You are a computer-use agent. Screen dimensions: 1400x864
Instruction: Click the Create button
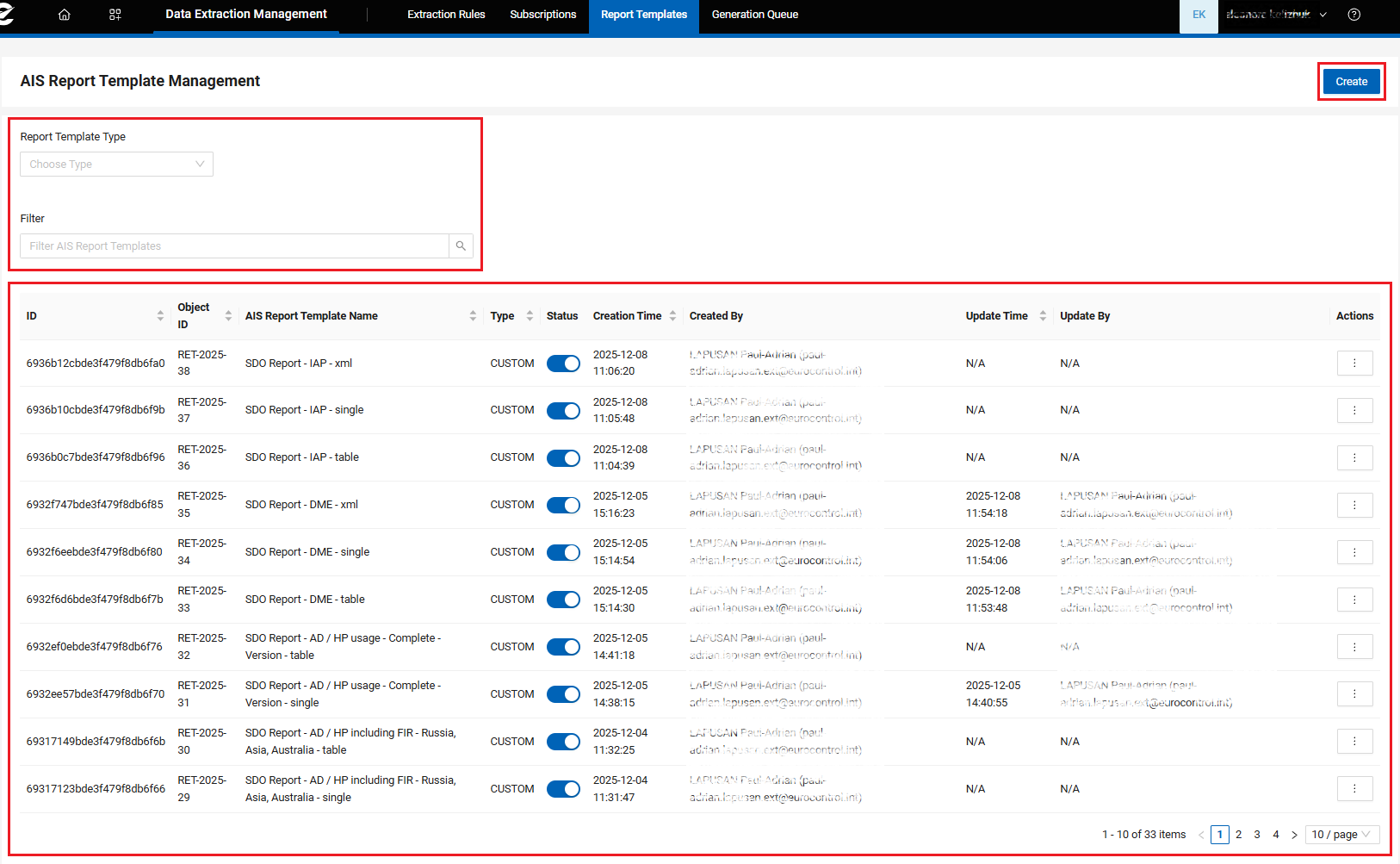pyautogui.click(x=1352, y=82)
